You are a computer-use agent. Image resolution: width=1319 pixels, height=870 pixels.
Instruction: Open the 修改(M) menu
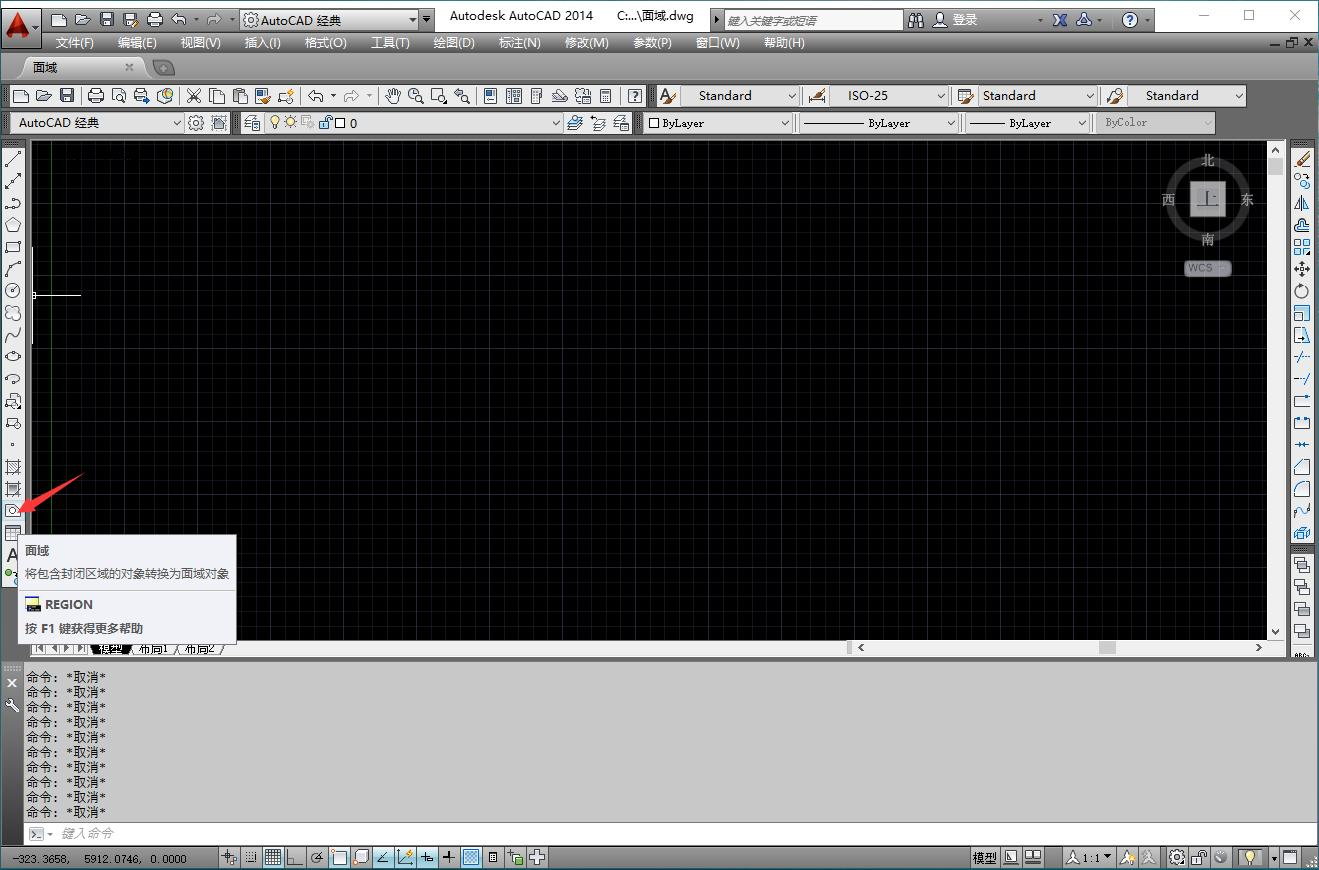point(587,43)
